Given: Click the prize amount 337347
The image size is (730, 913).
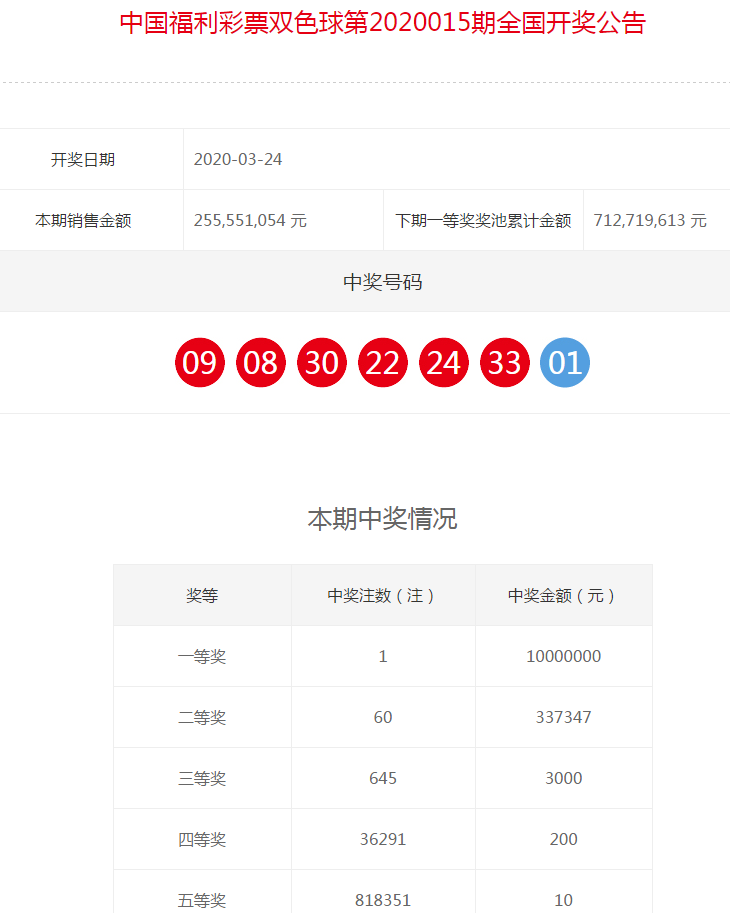Looking at the screenshot, I should point(564,717).
